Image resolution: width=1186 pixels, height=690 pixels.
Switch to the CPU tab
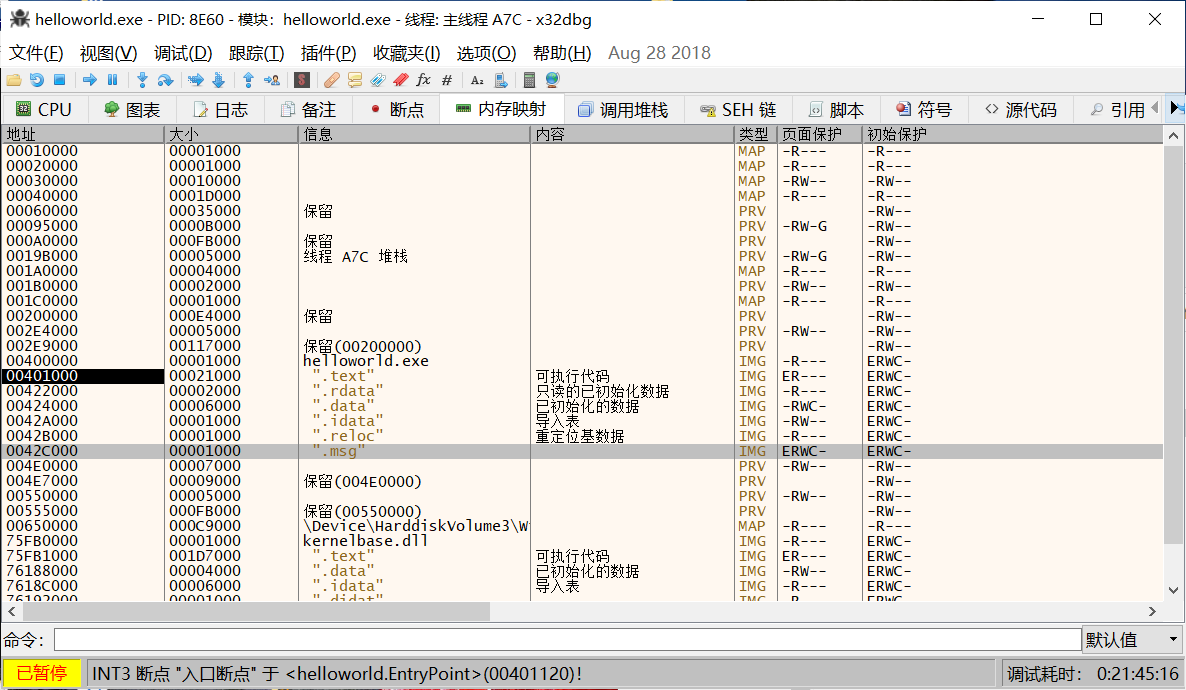coord(45,110)
